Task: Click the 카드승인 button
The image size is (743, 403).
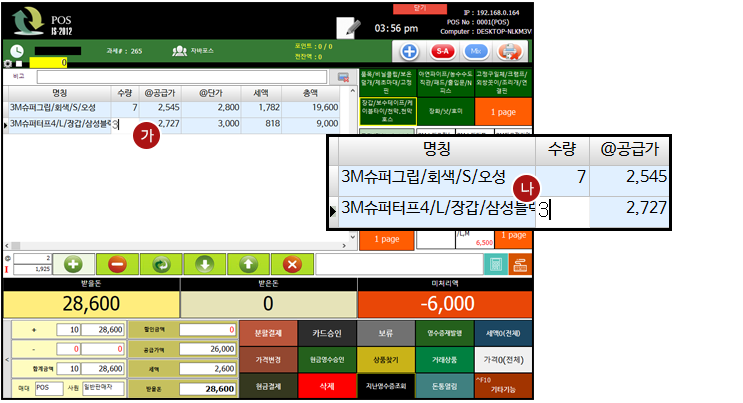Action: click(x=327, y=333)
